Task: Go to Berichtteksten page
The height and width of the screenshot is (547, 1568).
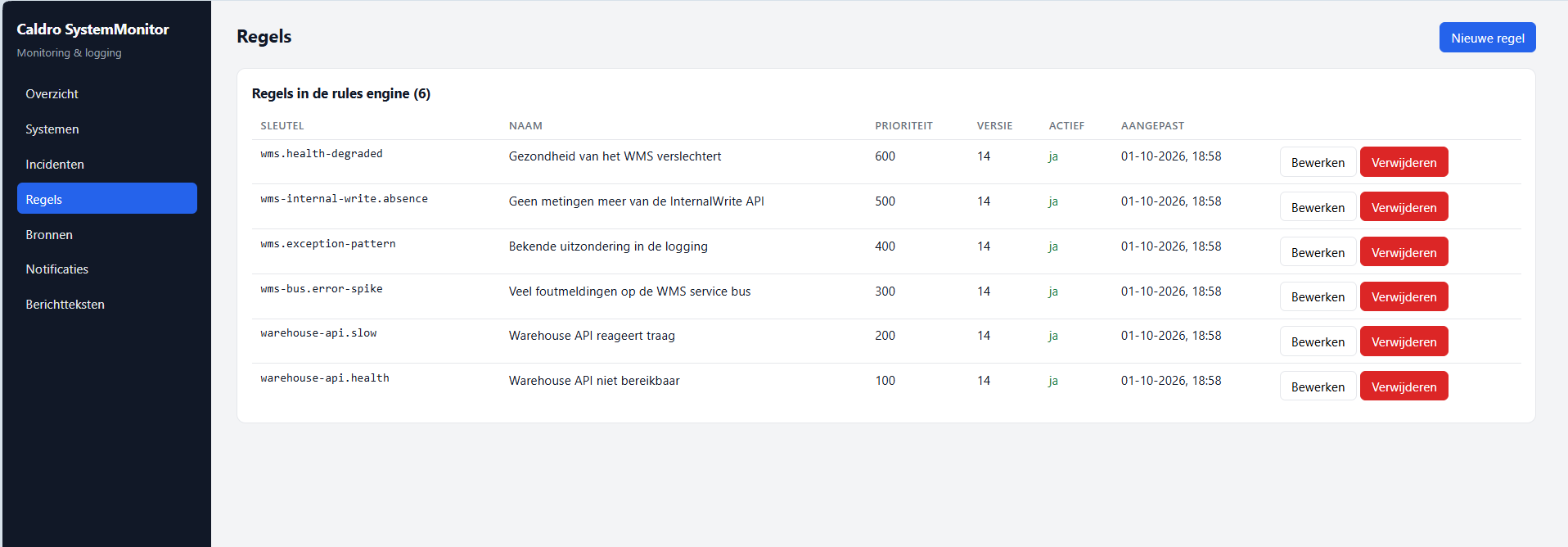Action: pos(106,304)
